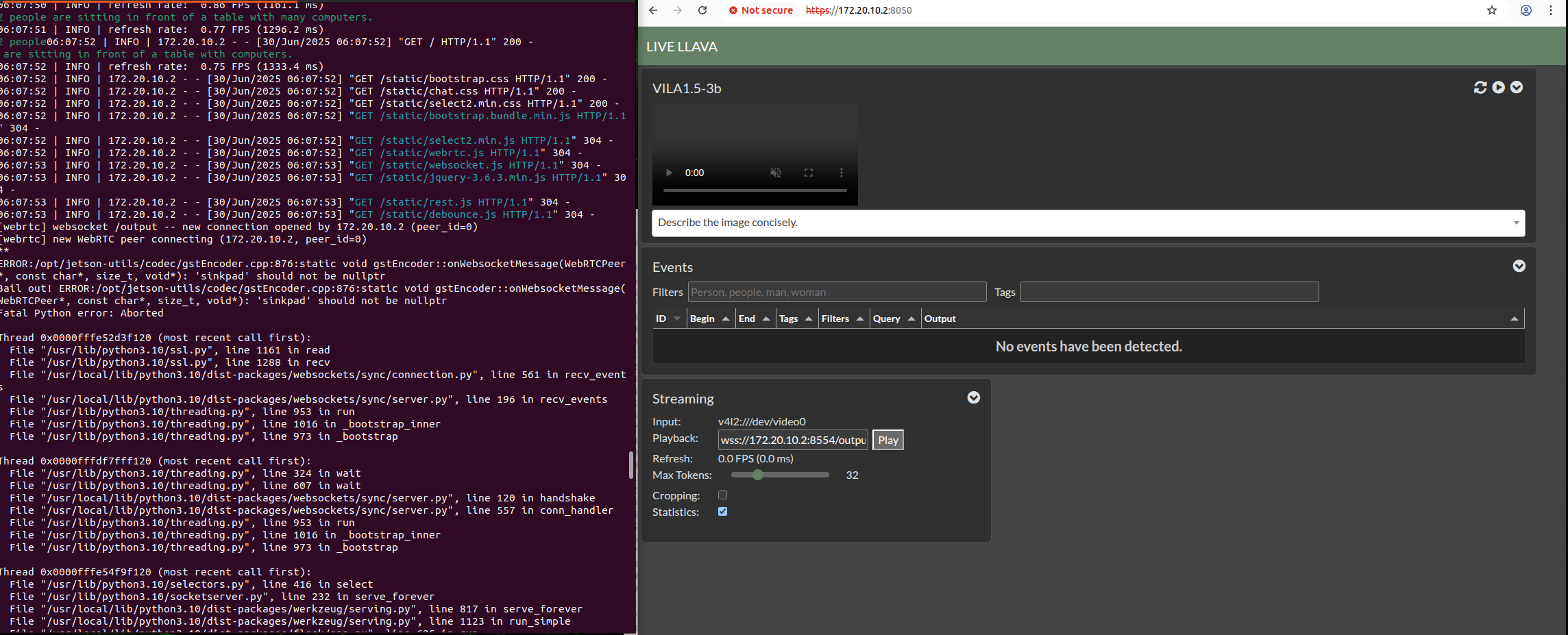Sort events by the Begin column
Screen dimensions: 1568x635
[x=711, y=319]
